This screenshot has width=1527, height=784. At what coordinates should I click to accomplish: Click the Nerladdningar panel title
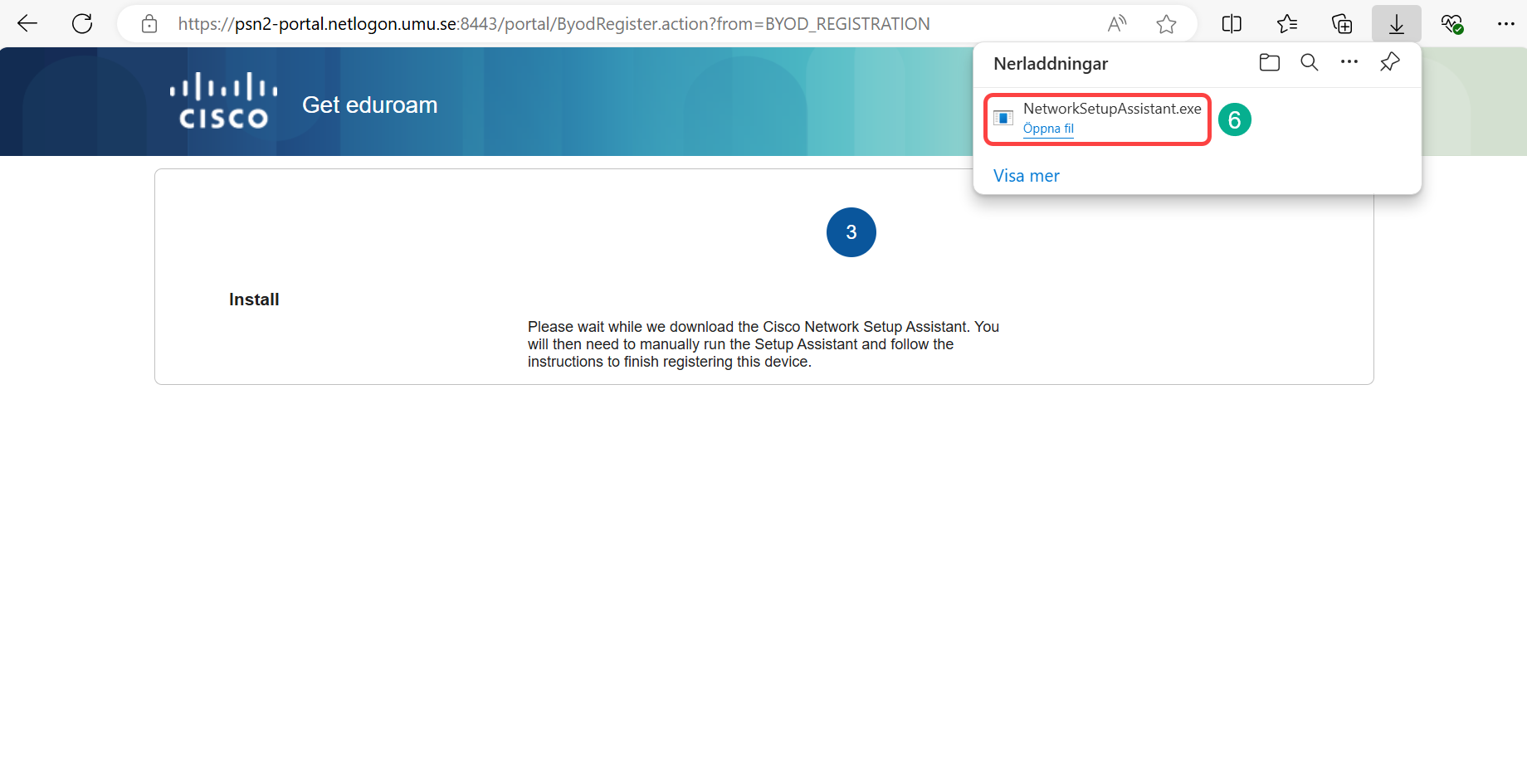(x=1051, y=64)
